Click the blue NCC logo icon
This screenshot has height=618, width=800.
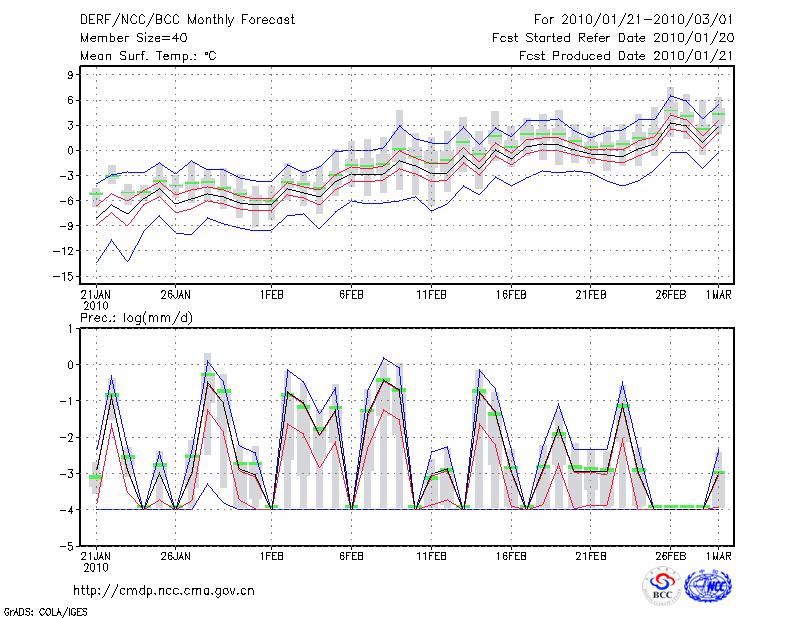tap(708, 586)
